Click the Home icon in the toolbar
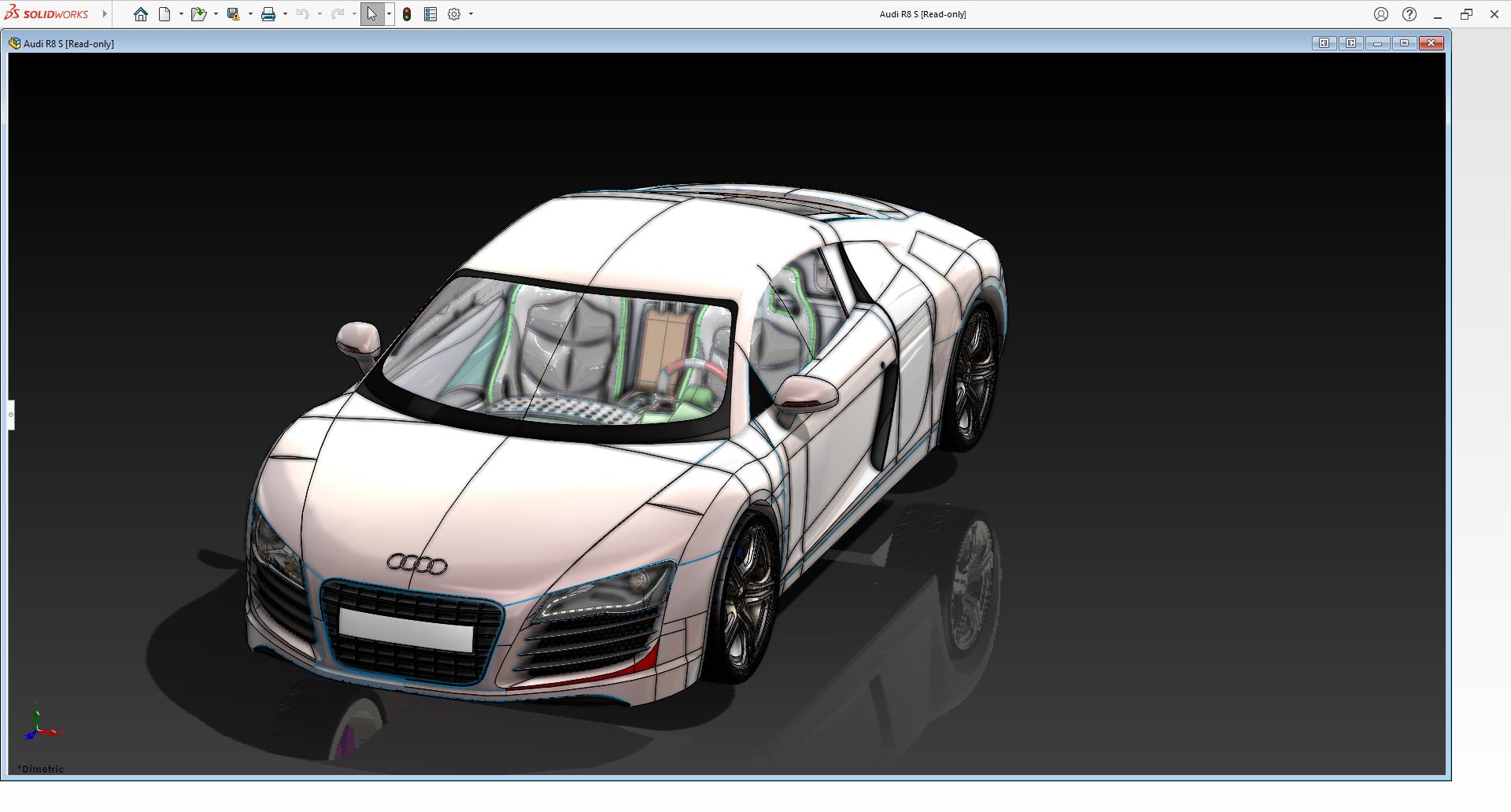This screenshot has width=1511, height=812. (141, 14)
